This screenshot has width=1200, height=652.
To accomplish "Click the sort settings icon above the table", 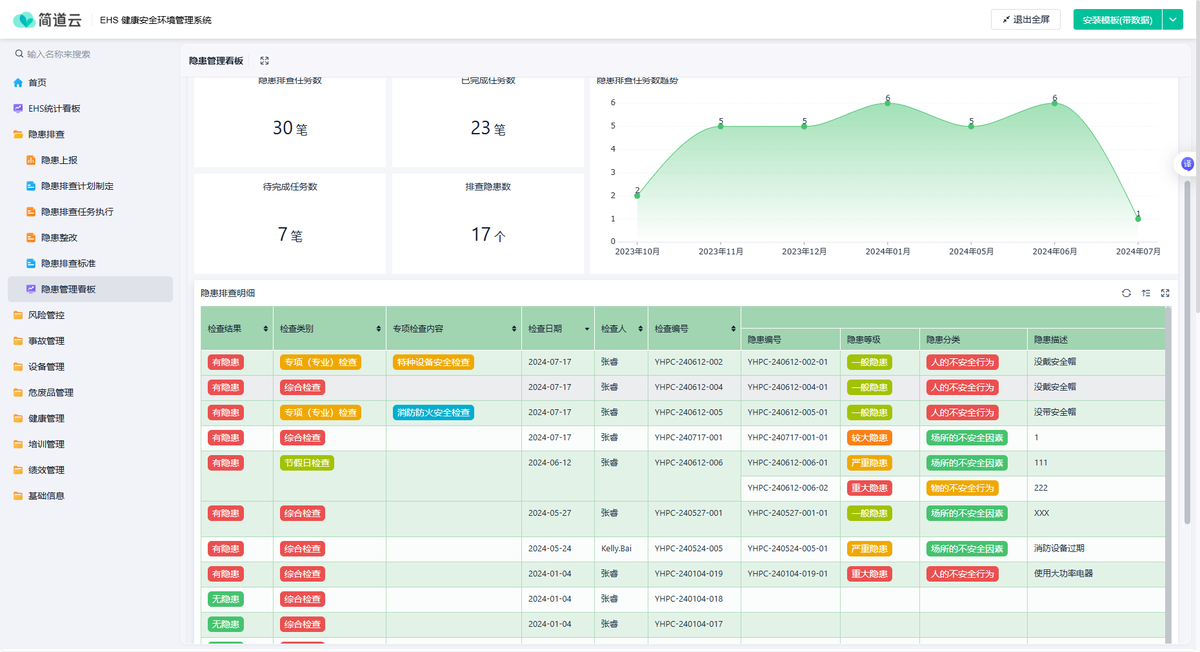I will point(1146,293).
